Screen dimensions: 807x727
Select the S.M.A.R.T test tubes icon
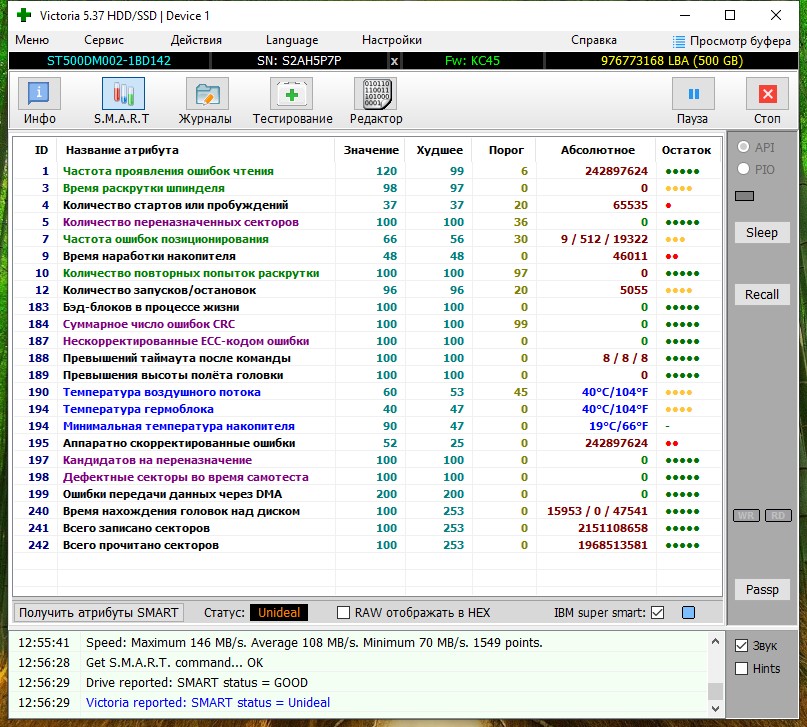pyautogui.click(x=123, y=94)
